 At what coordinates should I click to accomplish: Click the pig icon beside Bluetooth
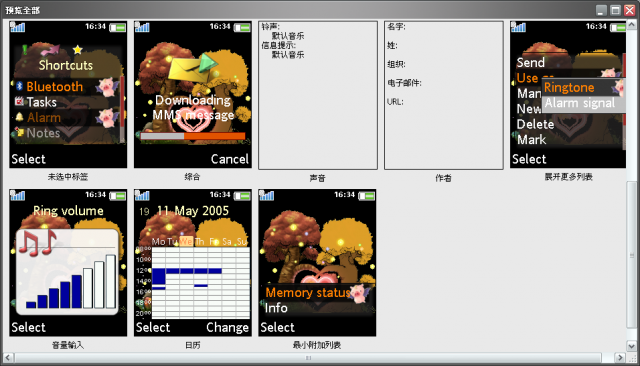click(x=108, y=87)
